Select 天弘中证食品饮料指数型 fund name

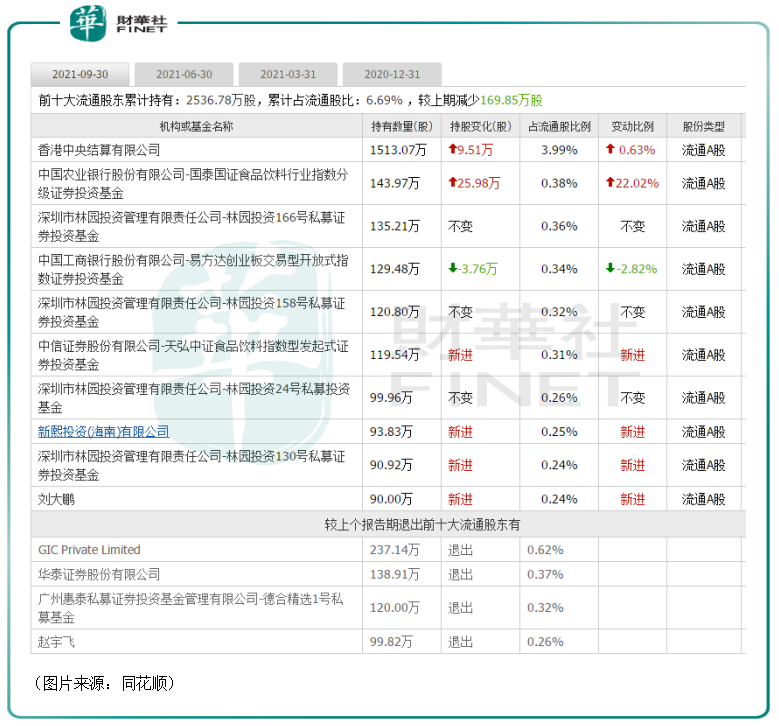pos(193,355)
